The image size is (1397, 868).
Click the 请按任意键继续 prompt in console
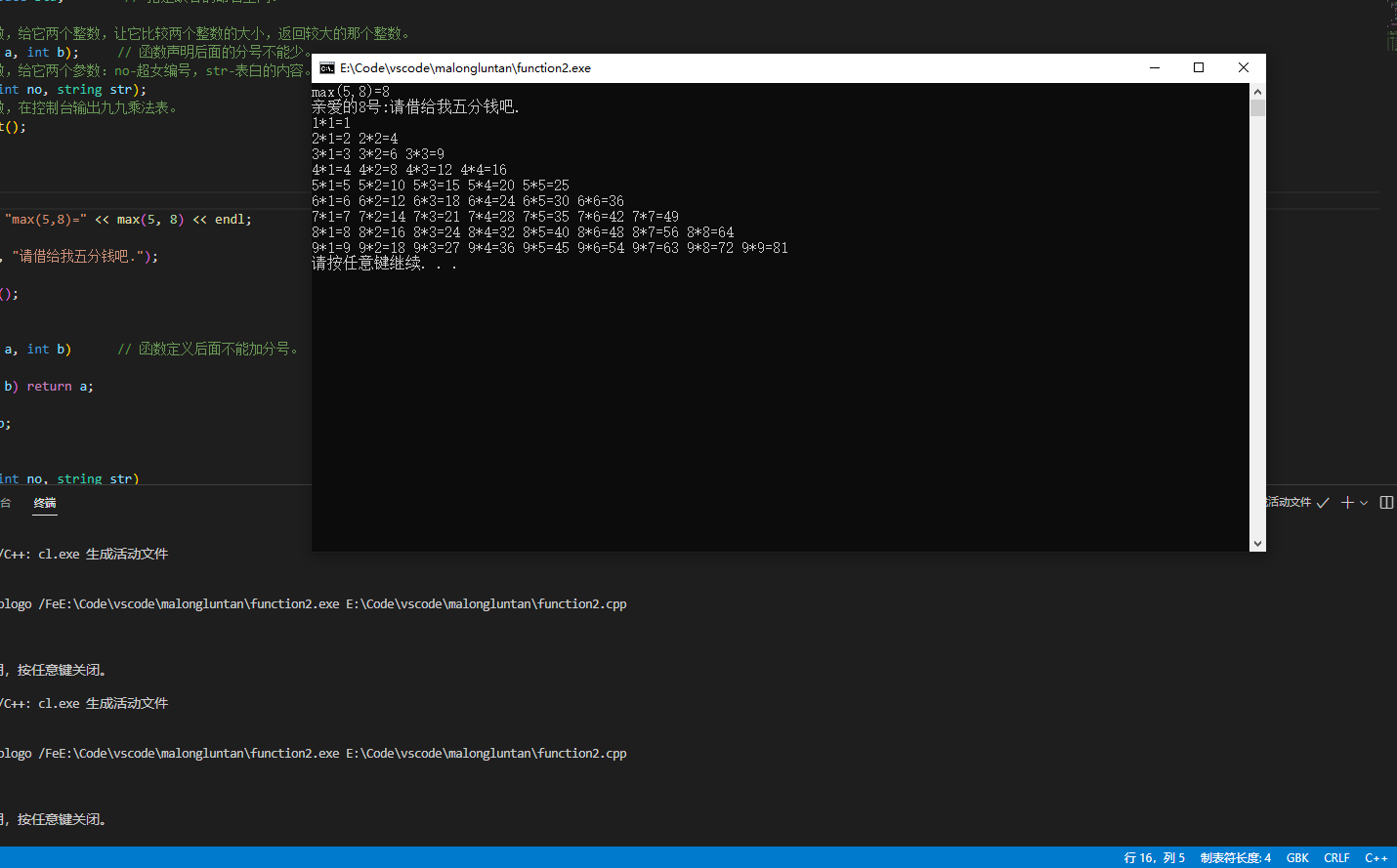[x=384, y=264]
